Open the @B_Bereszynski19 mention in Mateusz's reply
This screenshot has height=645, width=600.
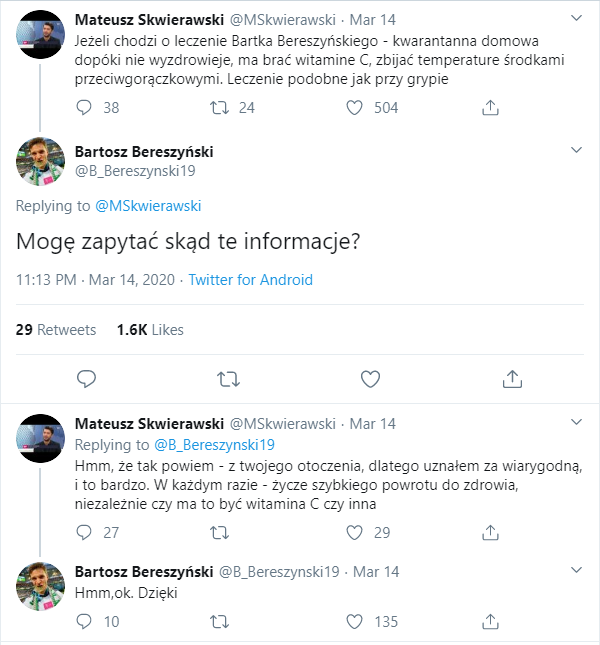tap(213, 444)
